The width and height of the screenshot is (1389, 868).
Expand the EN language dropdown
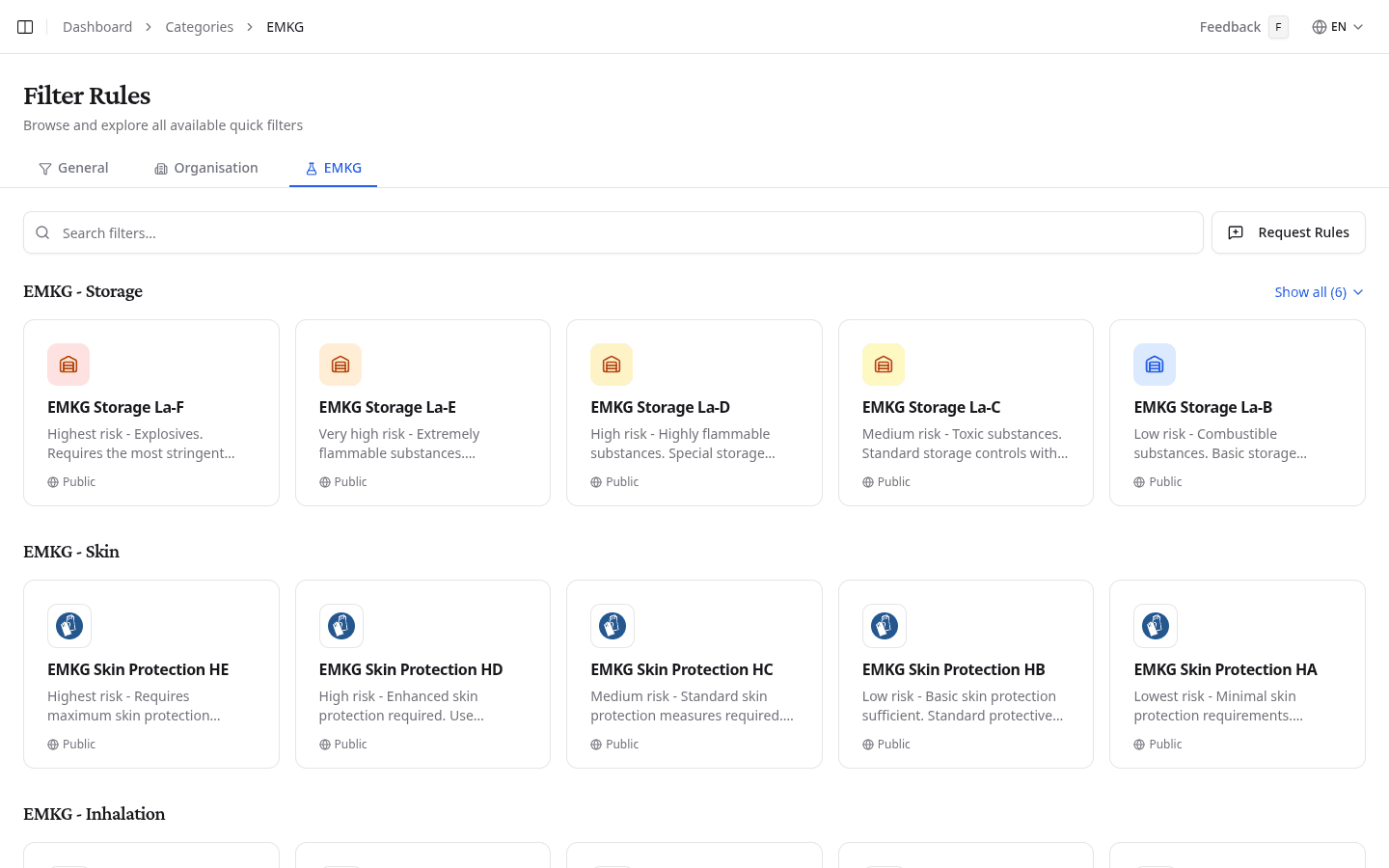[x=1339, y=27]
